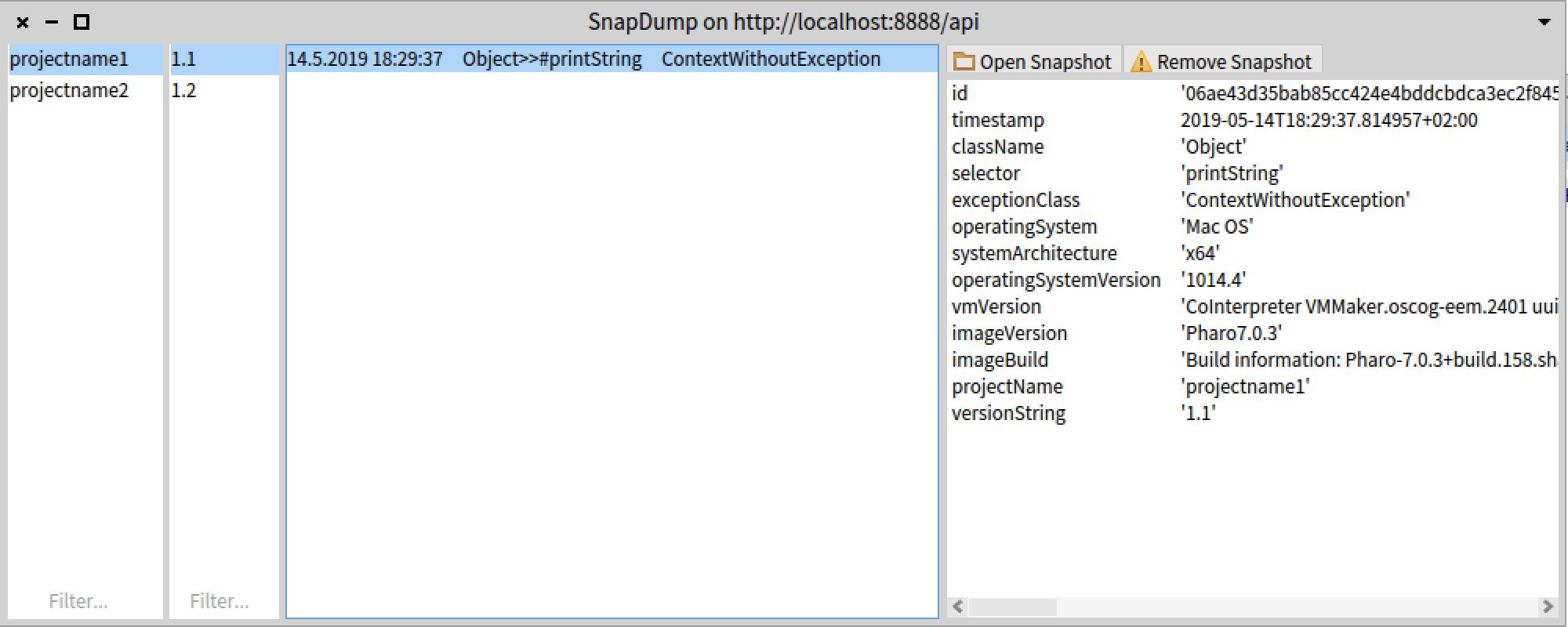Select projectname2 in the project list
This screenshot has width=1568, height=627.
point(85,90)
